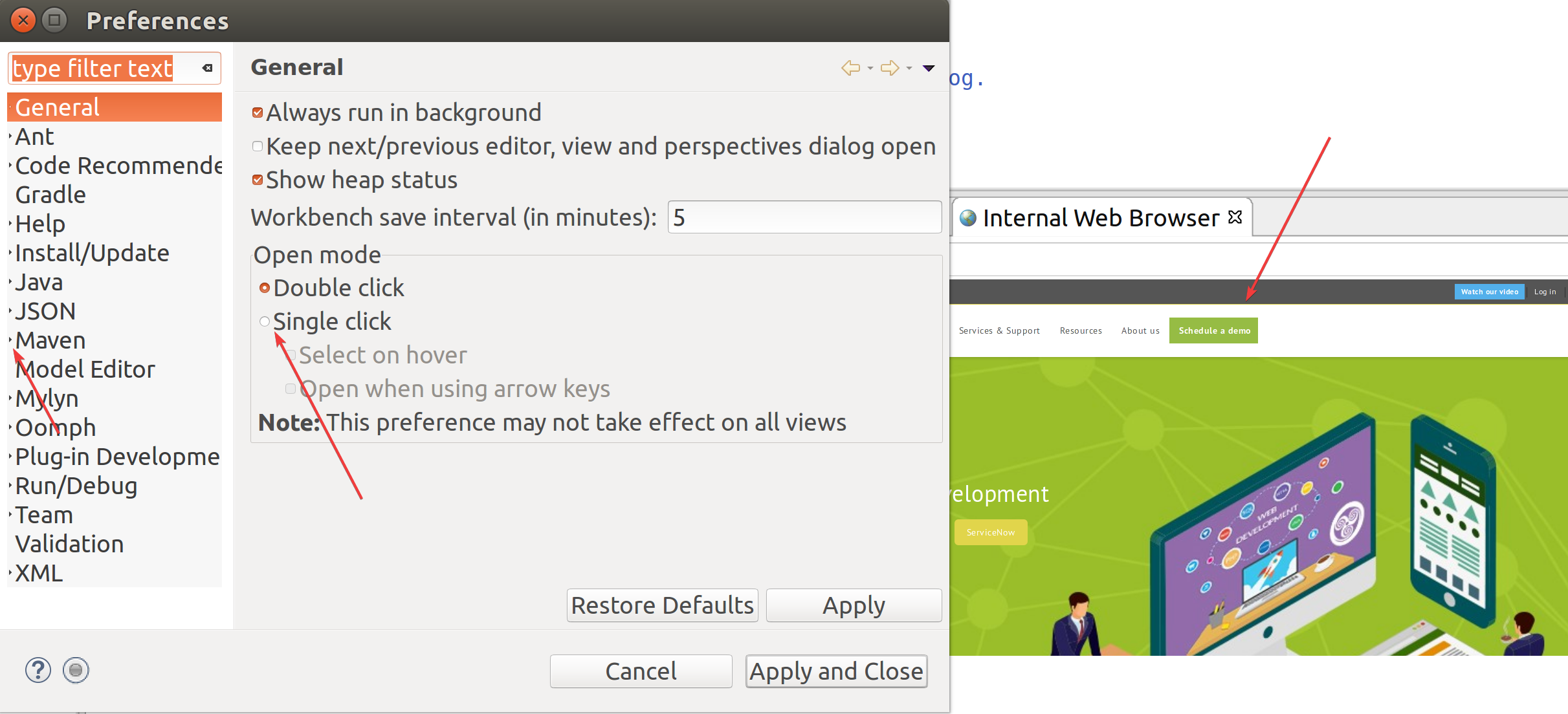Select the Single click open mode
The width and height of the screenshot is (1568, 714).
click(x=265, y=321)
